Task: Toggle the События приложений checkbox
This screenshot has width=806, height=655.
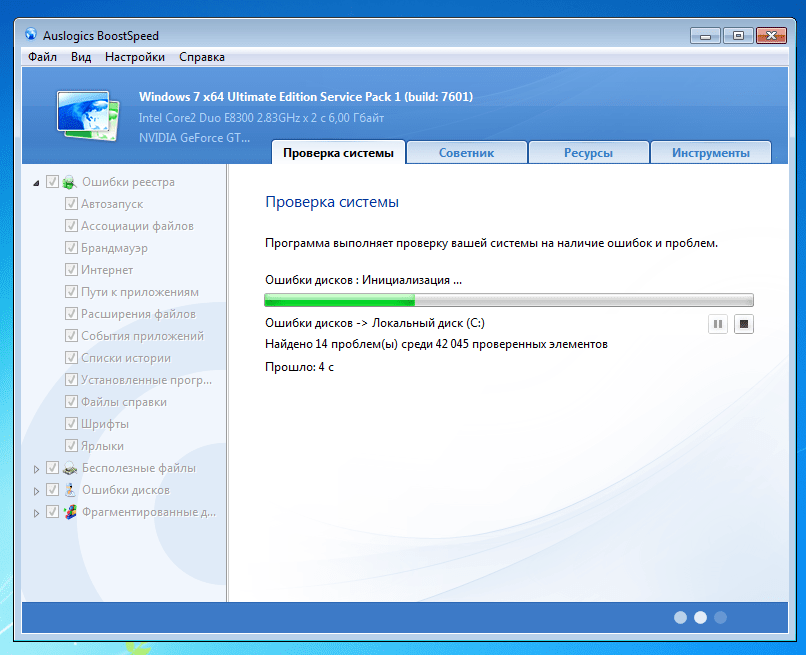Action: click(x=71, y=336)
